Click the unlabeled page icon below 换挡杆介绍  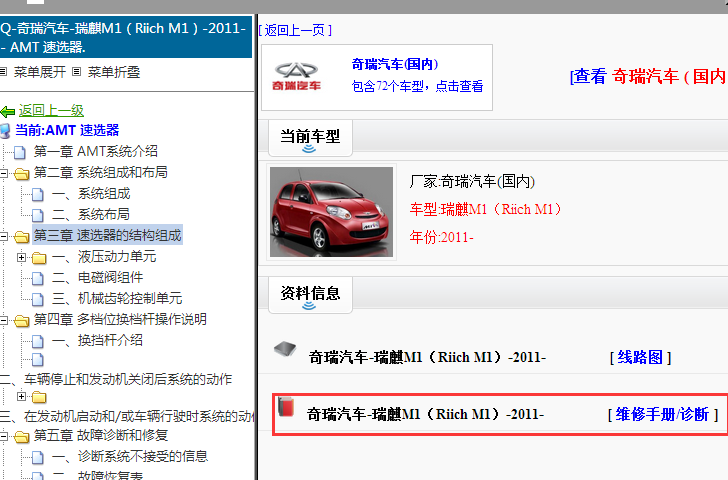click(38, 359)
